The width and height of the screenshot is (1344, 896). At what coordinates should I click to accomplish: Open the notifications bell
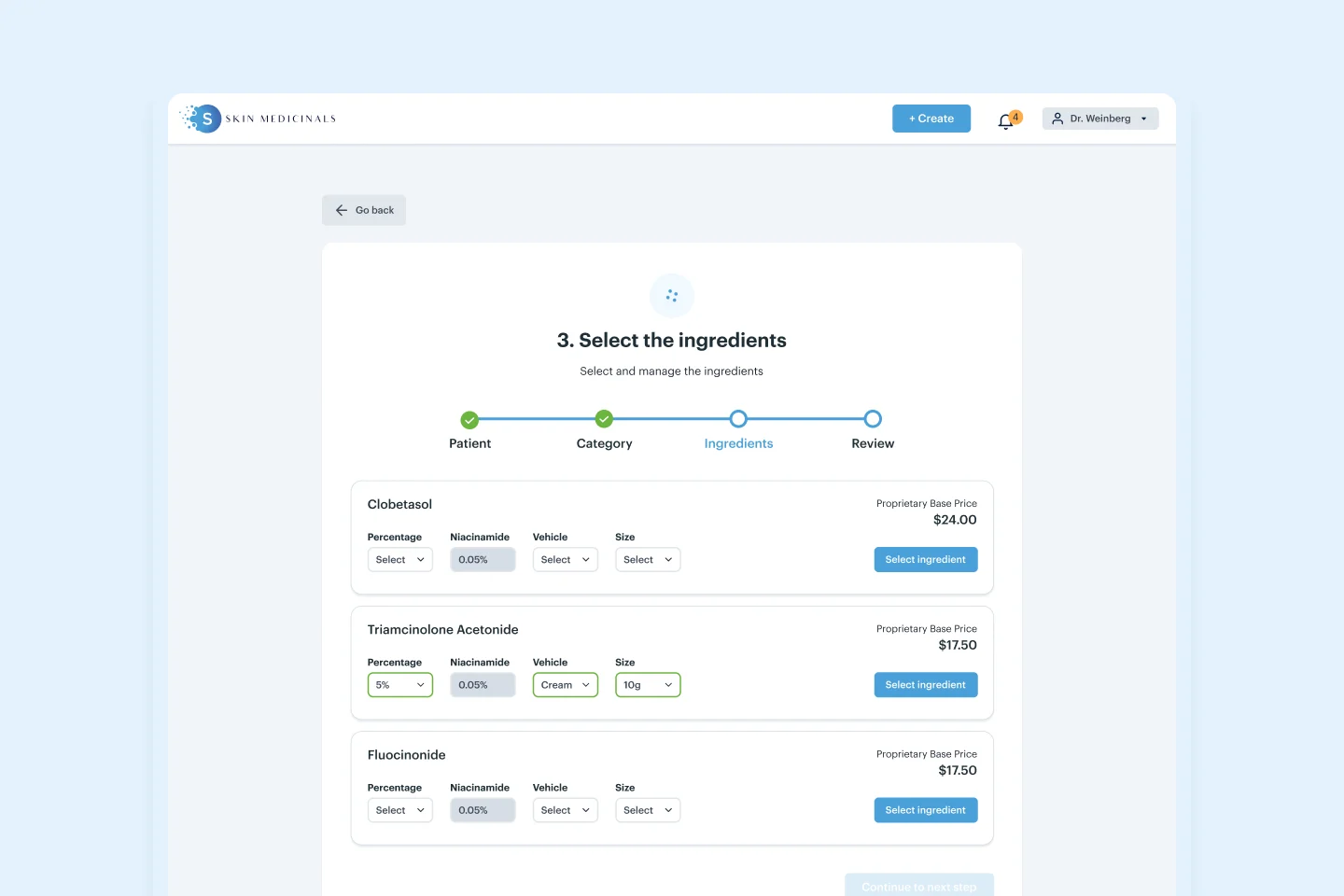click(1006, 120)
